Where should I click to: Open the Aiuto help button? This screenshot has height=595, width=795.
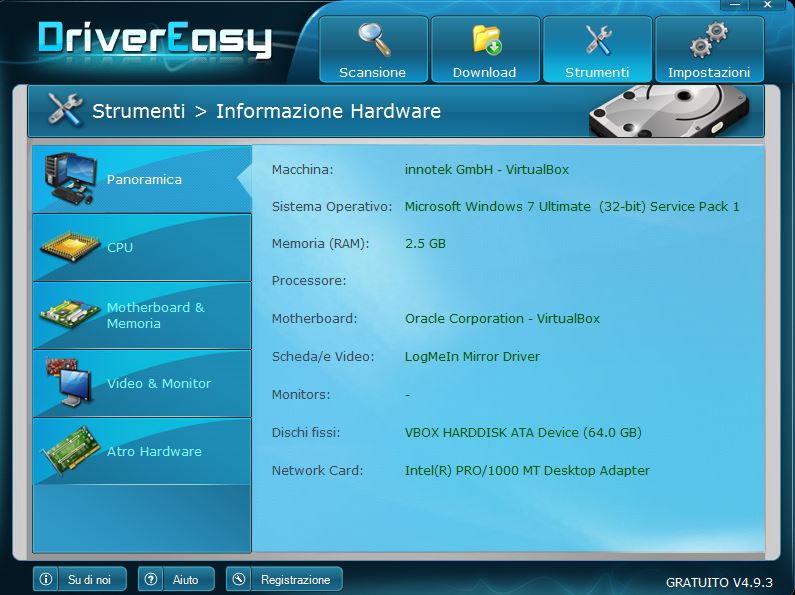[176, 579]
